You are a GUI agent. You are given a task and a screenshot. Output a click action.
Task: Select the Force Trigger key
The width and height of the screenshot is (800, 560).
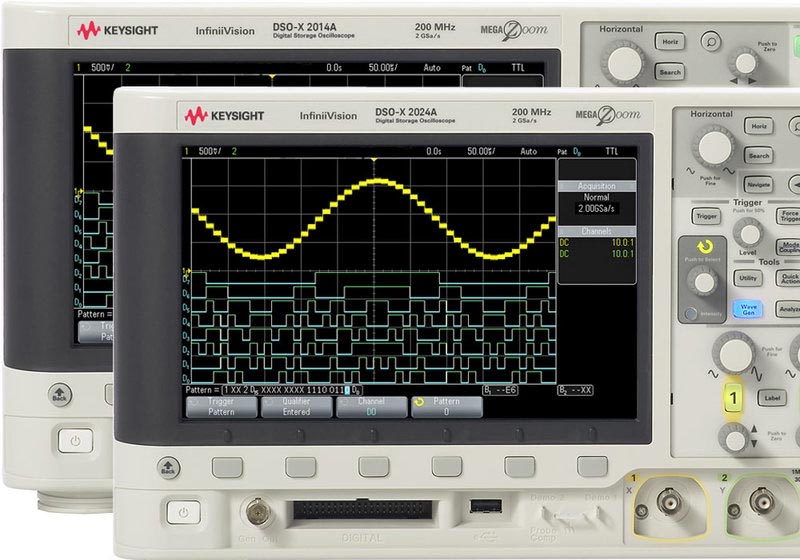click(x=788, y=216)
